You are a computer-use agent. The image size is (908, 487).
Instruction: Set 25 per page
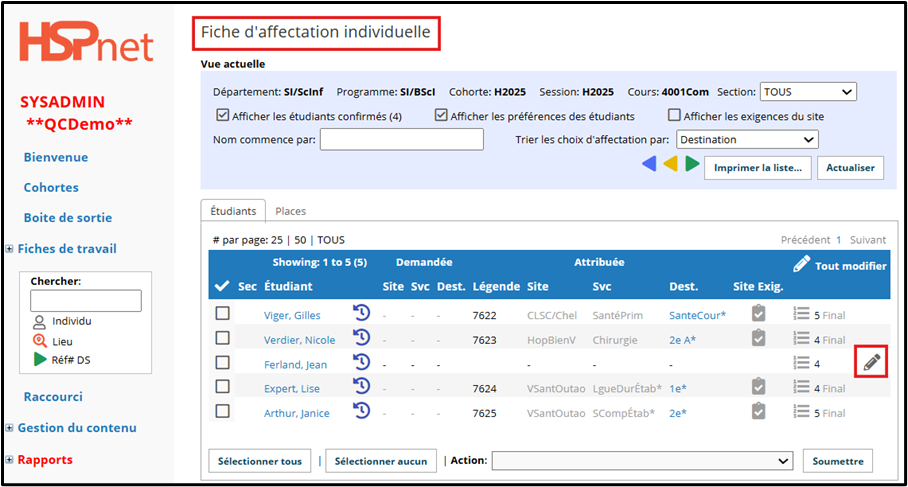click(x=277, y=240)
